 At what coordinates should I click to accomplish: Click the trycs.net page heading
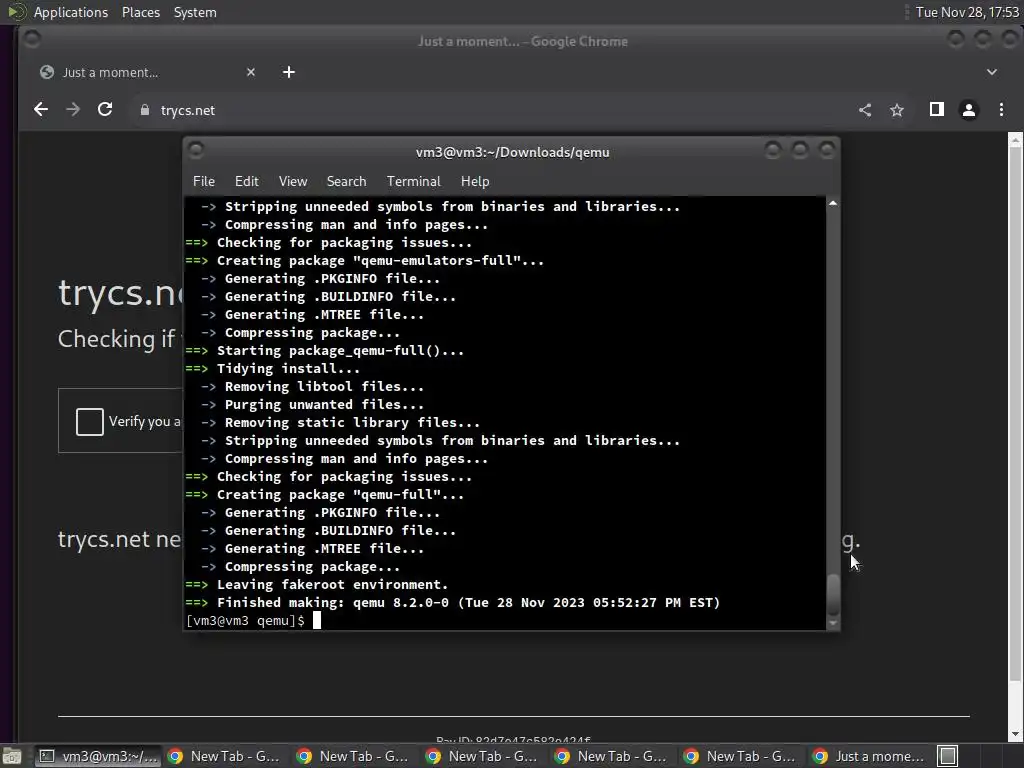point(120,293)
